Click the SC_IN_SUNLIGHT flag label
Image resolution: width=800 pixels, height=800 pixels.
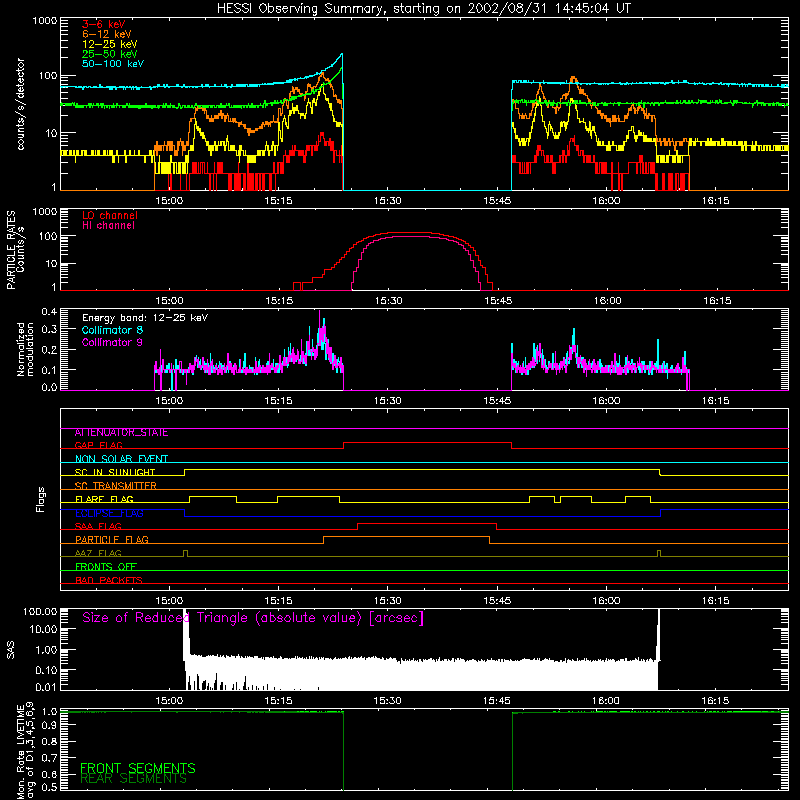tap(115, 472)
